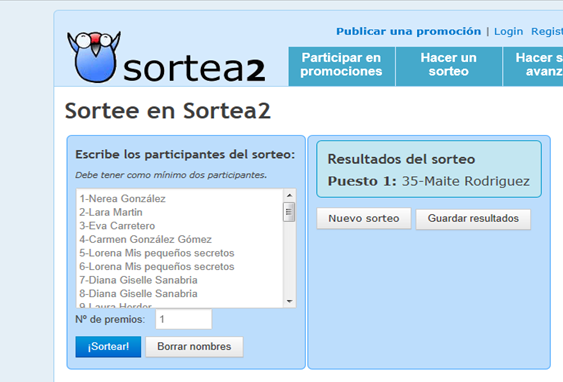Click the participants list scroll-down arrow

coord(289,302)
